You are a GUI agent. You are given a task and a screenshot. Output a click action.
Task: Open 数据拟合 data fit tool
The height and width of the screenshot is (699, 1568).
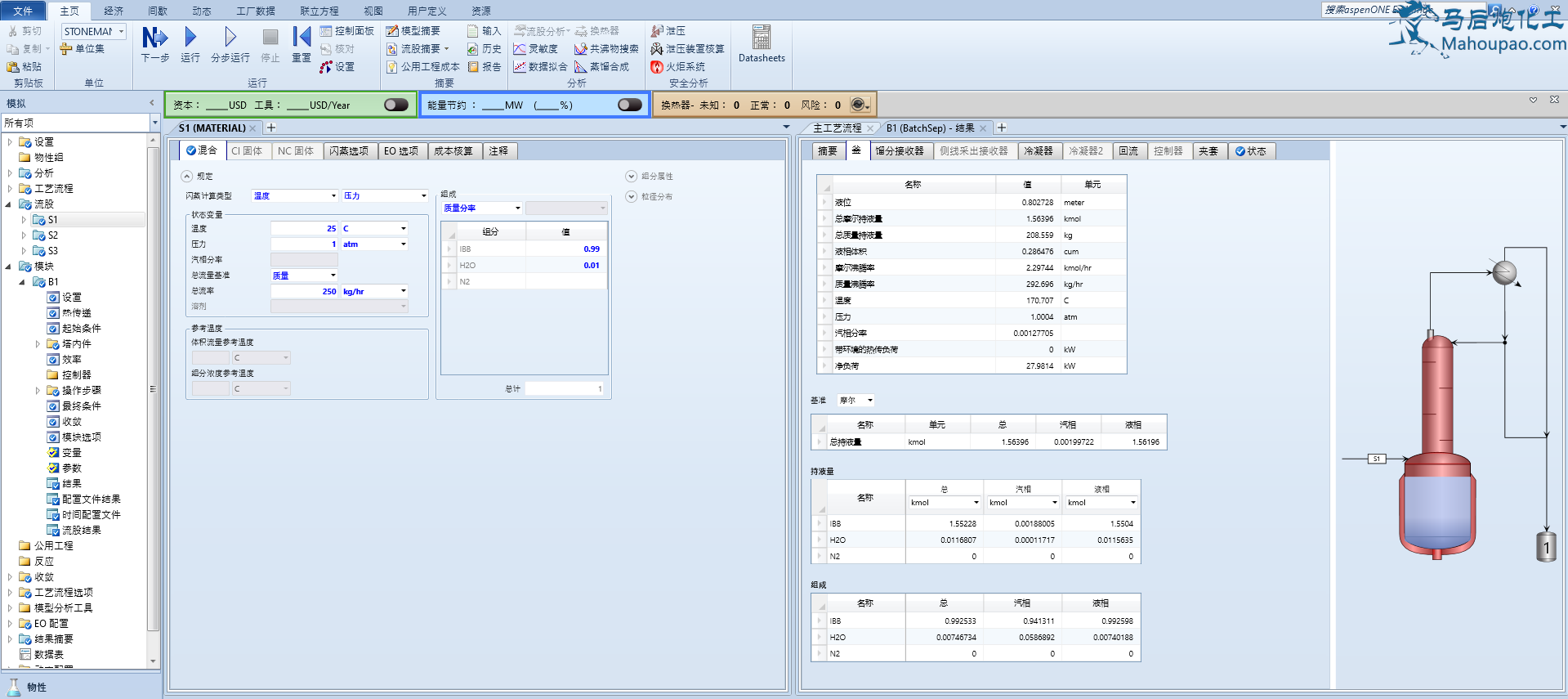540,67
